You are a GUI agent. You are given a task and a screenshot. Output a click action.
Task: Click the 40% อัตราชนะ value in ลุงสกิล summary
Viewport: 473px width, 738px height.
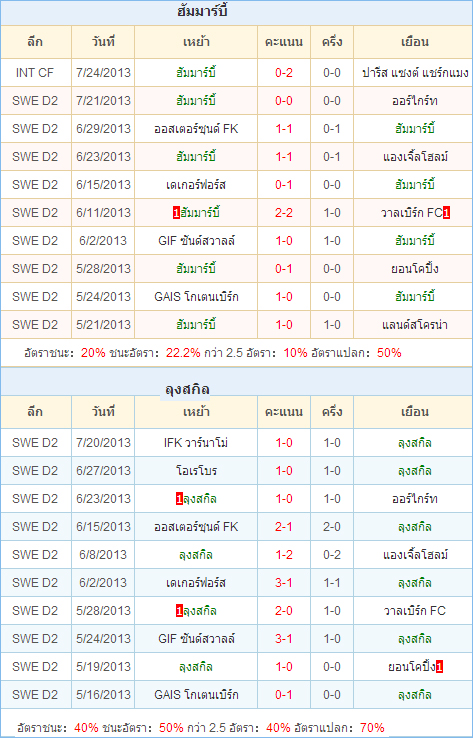(86, 727)
